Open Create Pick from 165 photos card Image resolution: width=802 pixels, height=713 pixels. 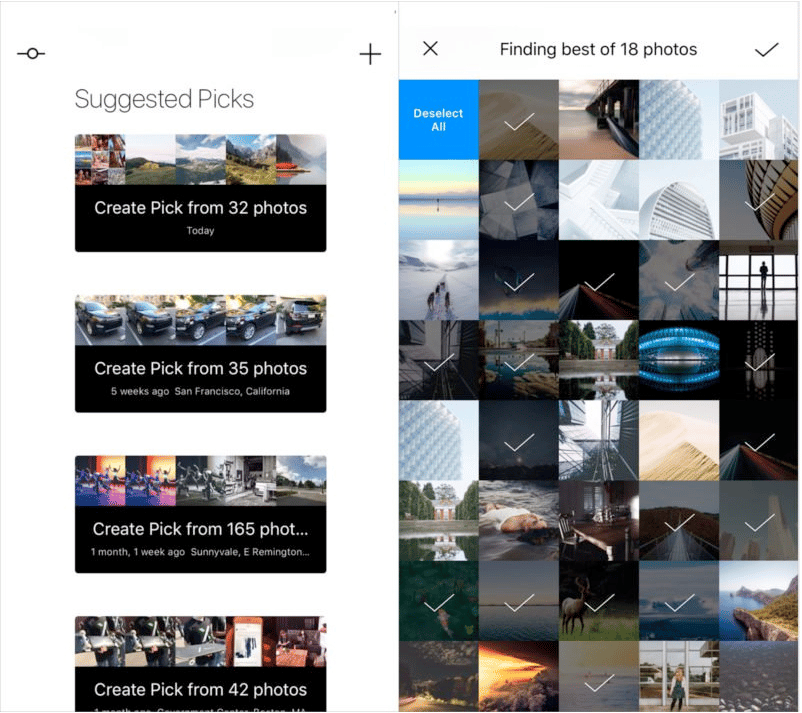point(200,514)
